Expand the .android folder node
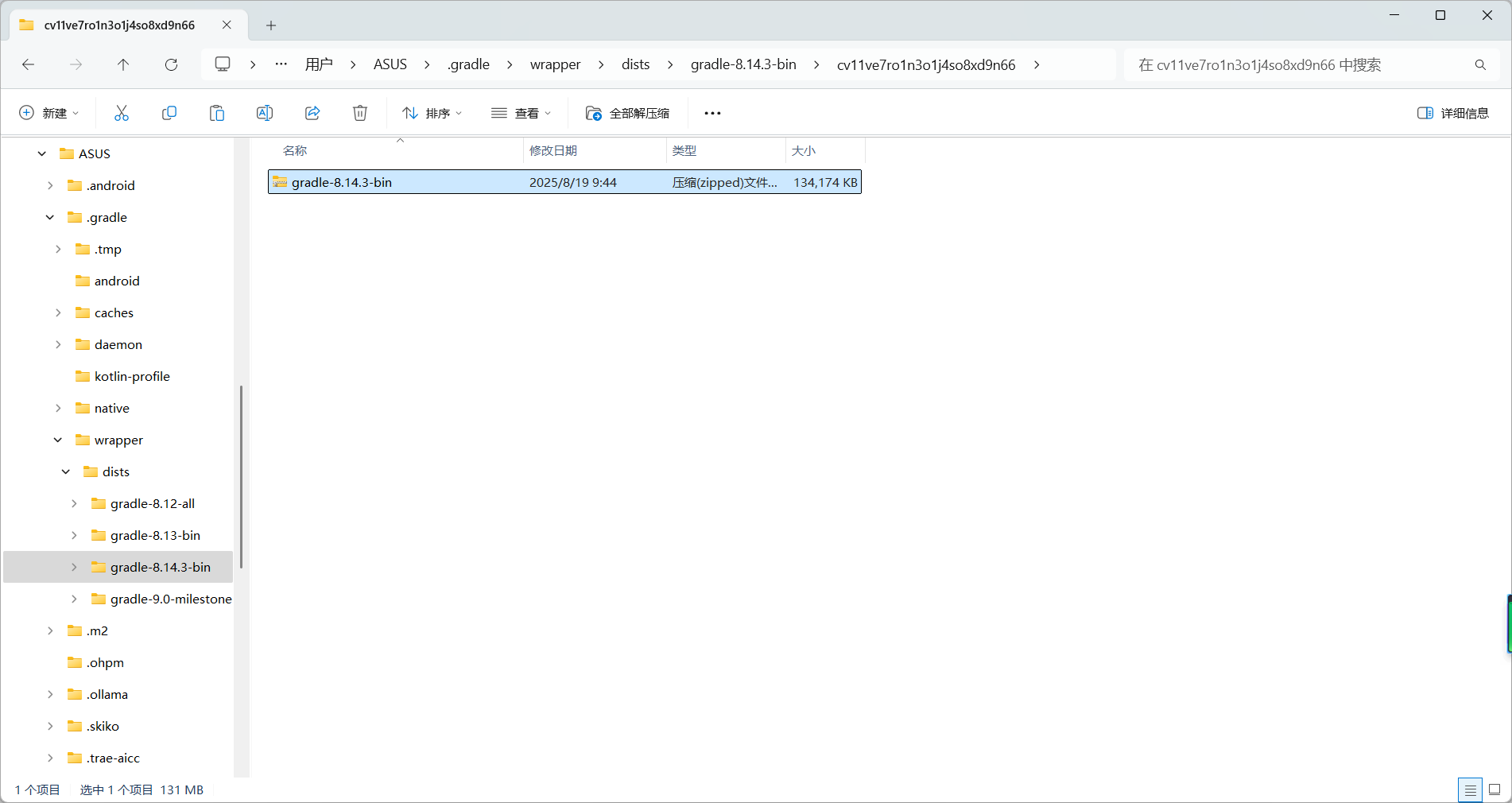The image size is (1512, 803). coord(50,185)
